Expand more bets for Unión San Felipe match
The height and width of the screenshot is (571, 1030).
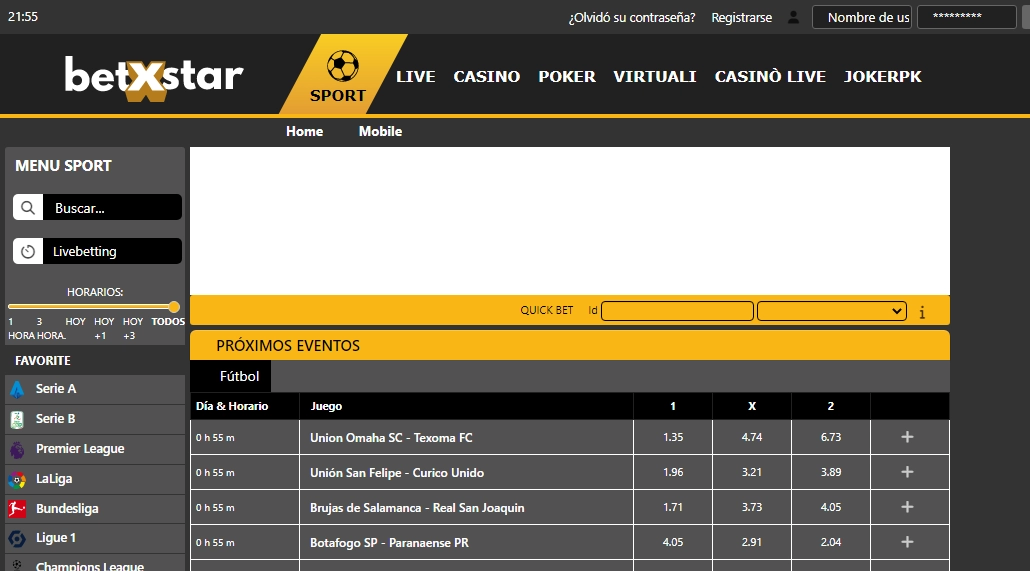click(x=907, y=472)
